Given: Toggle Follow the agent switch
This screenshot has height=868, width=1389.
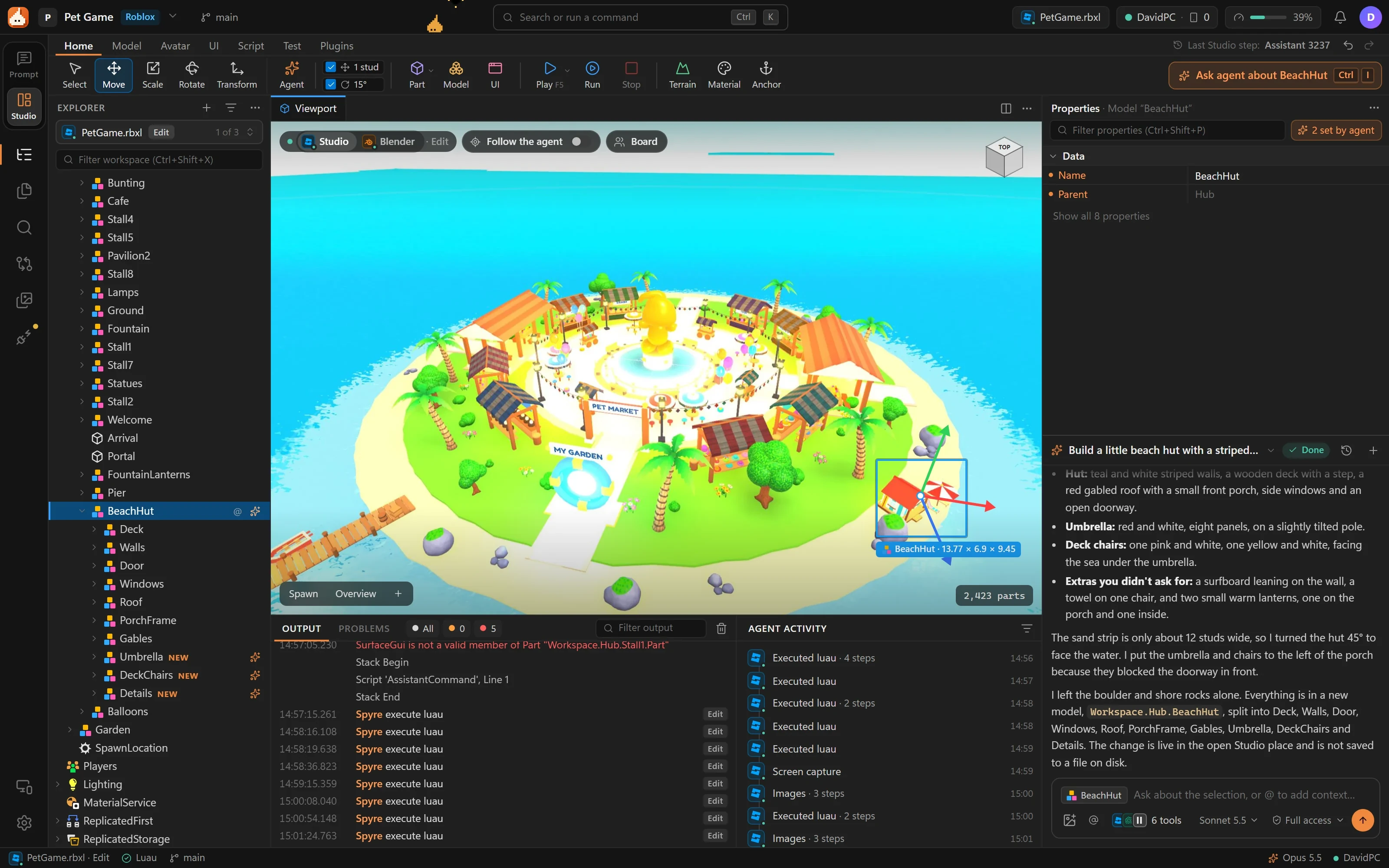Looking at the screenshot, I should (580, 141).
